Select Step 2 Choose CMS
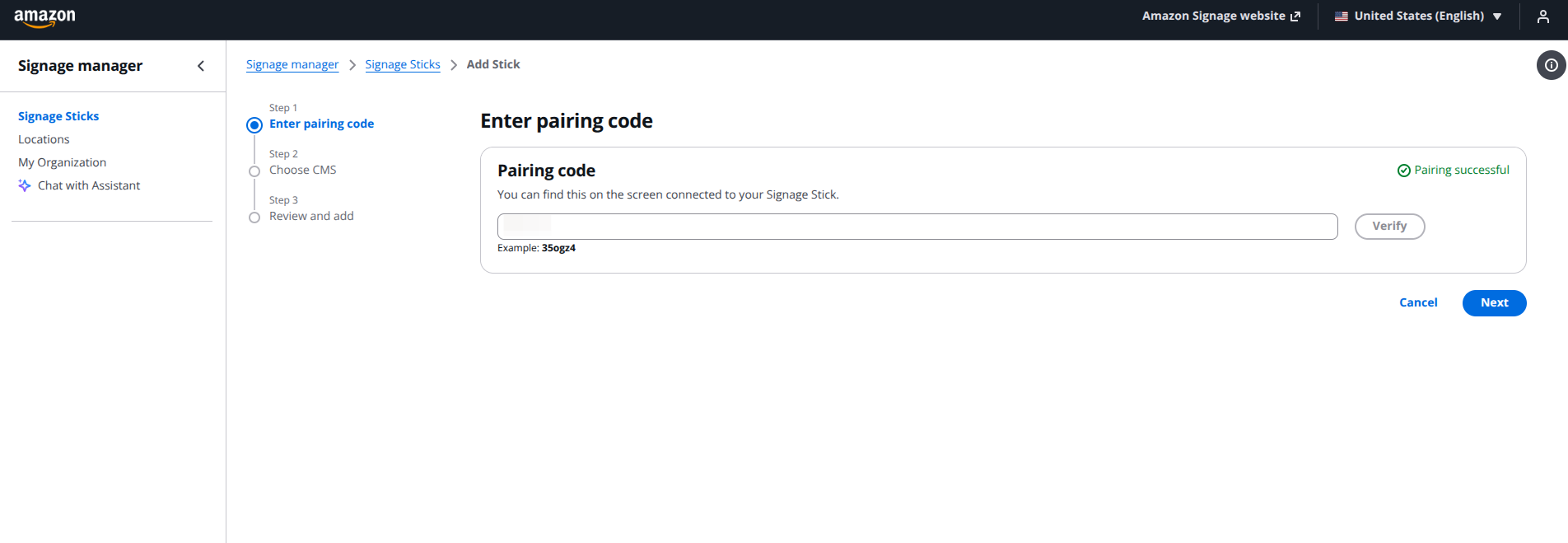Viewport: 1568px width, 543px height. click(302, 170)
